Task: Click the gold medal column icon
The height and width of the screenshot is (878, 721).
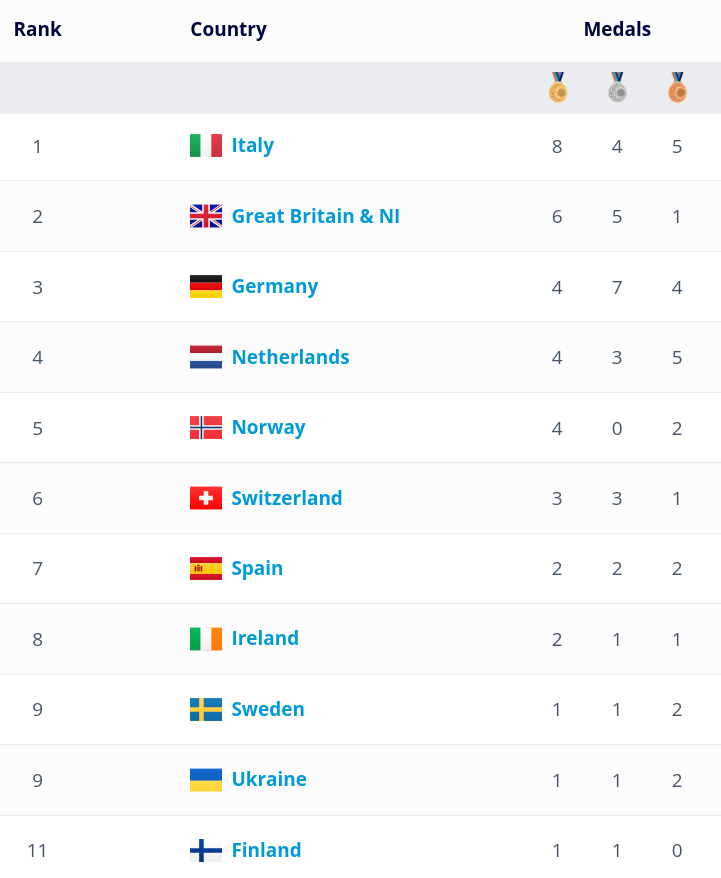Action: [558, 87]
